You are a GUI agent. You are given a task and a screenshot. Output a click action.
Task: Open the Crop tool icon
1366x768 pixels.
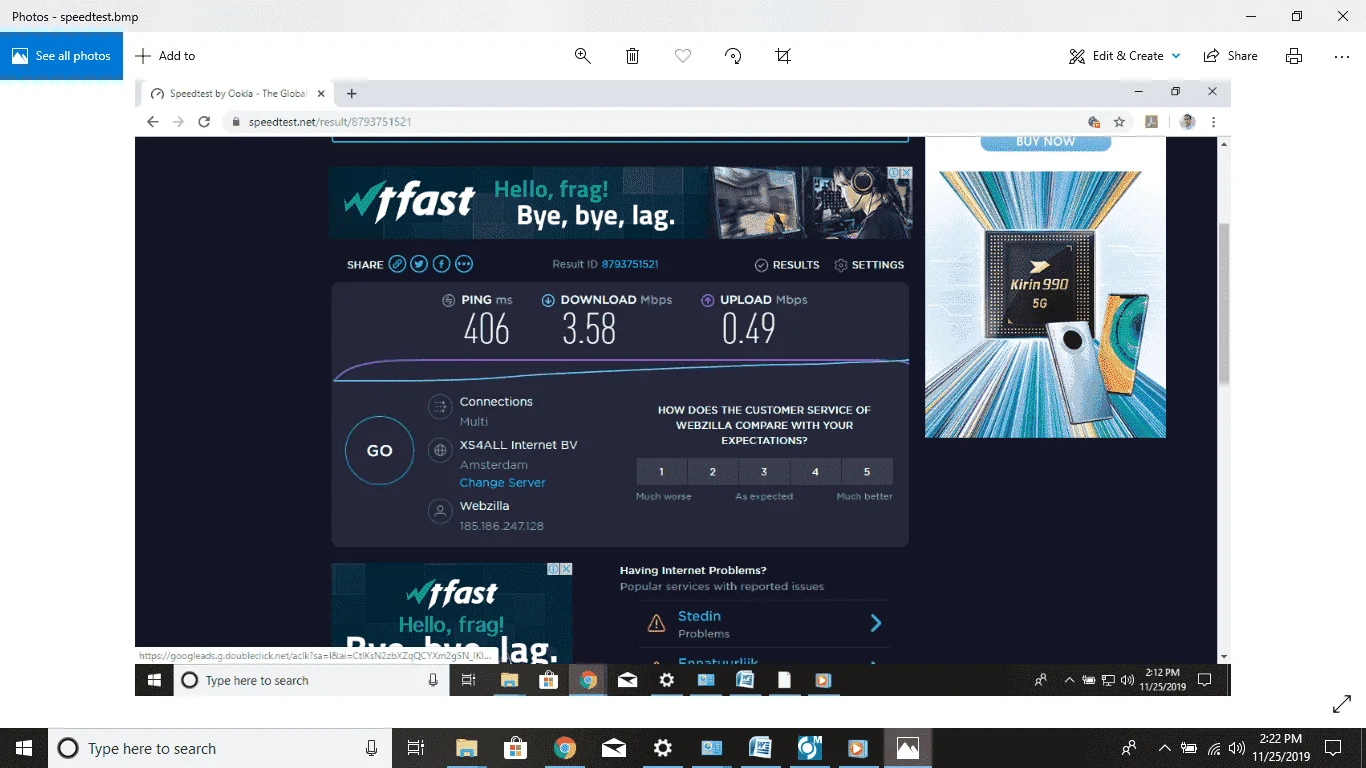coord(783,56)
